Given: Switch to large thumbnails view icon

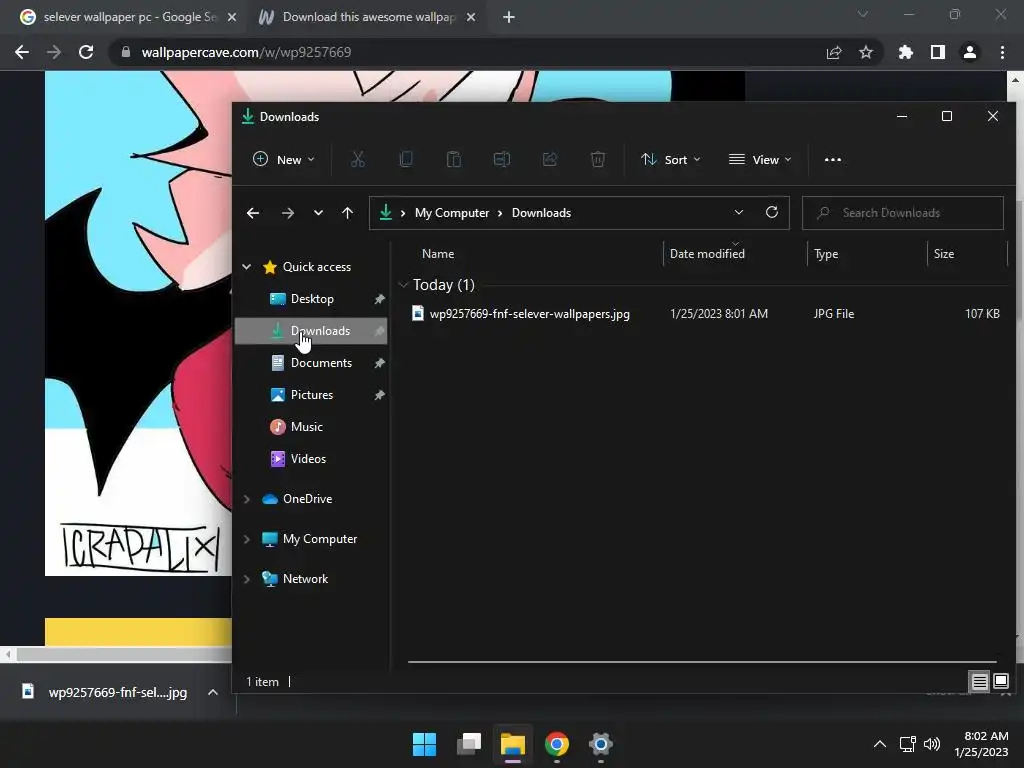Looking at the screenshot, I should coord(1001,681).
